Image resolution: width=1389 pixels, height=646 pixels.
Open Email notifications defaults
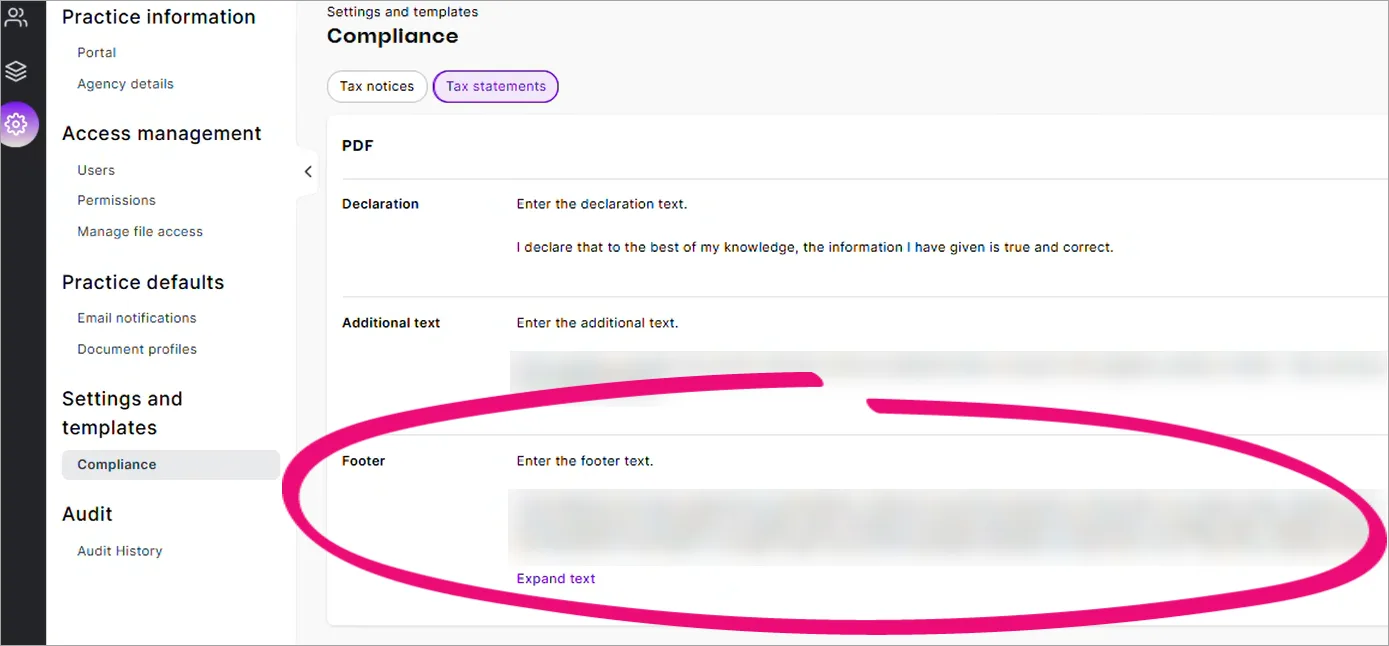point(136,317)
